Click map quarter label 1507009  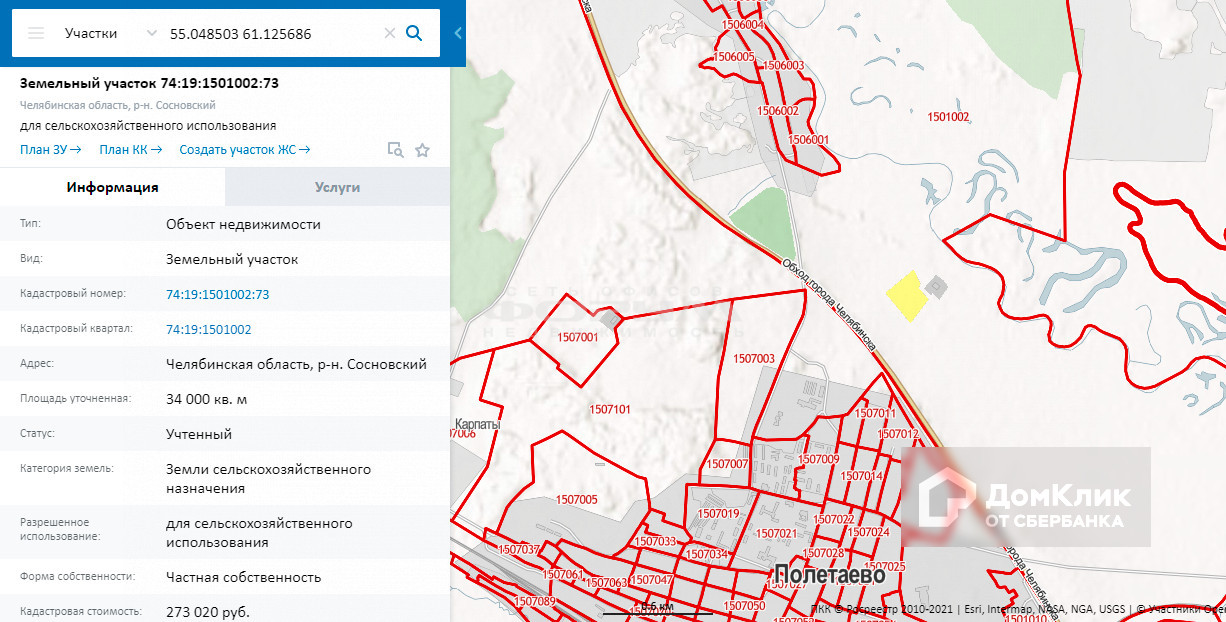coord(820,459)
